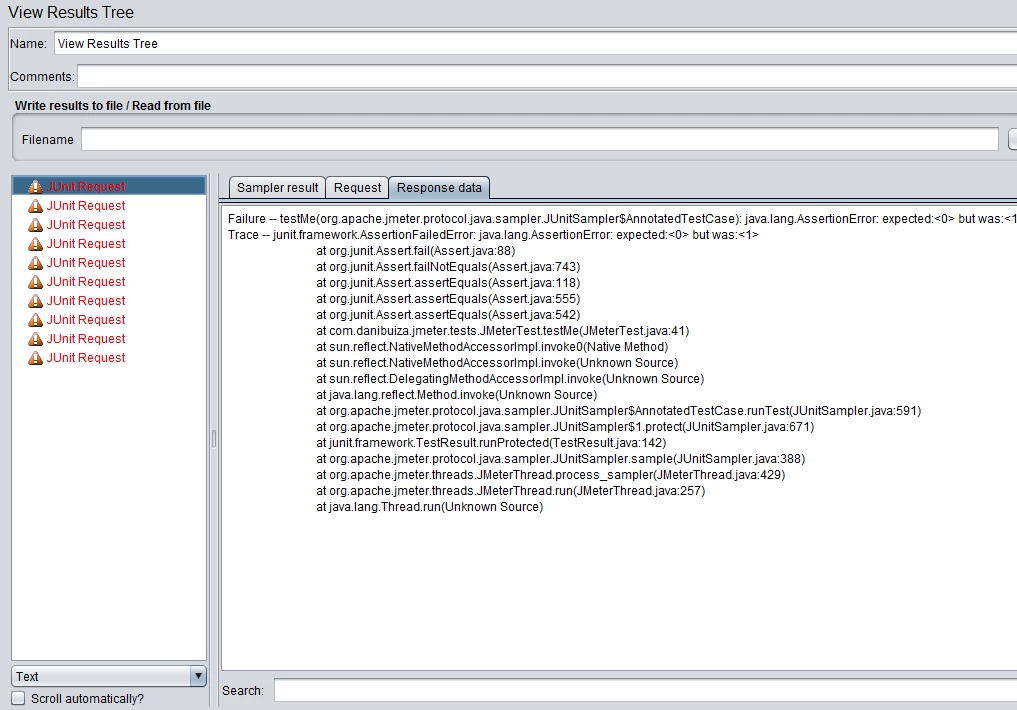Open the Response data tab
The width and height of the screenshot is (1017, 710).
439,187
